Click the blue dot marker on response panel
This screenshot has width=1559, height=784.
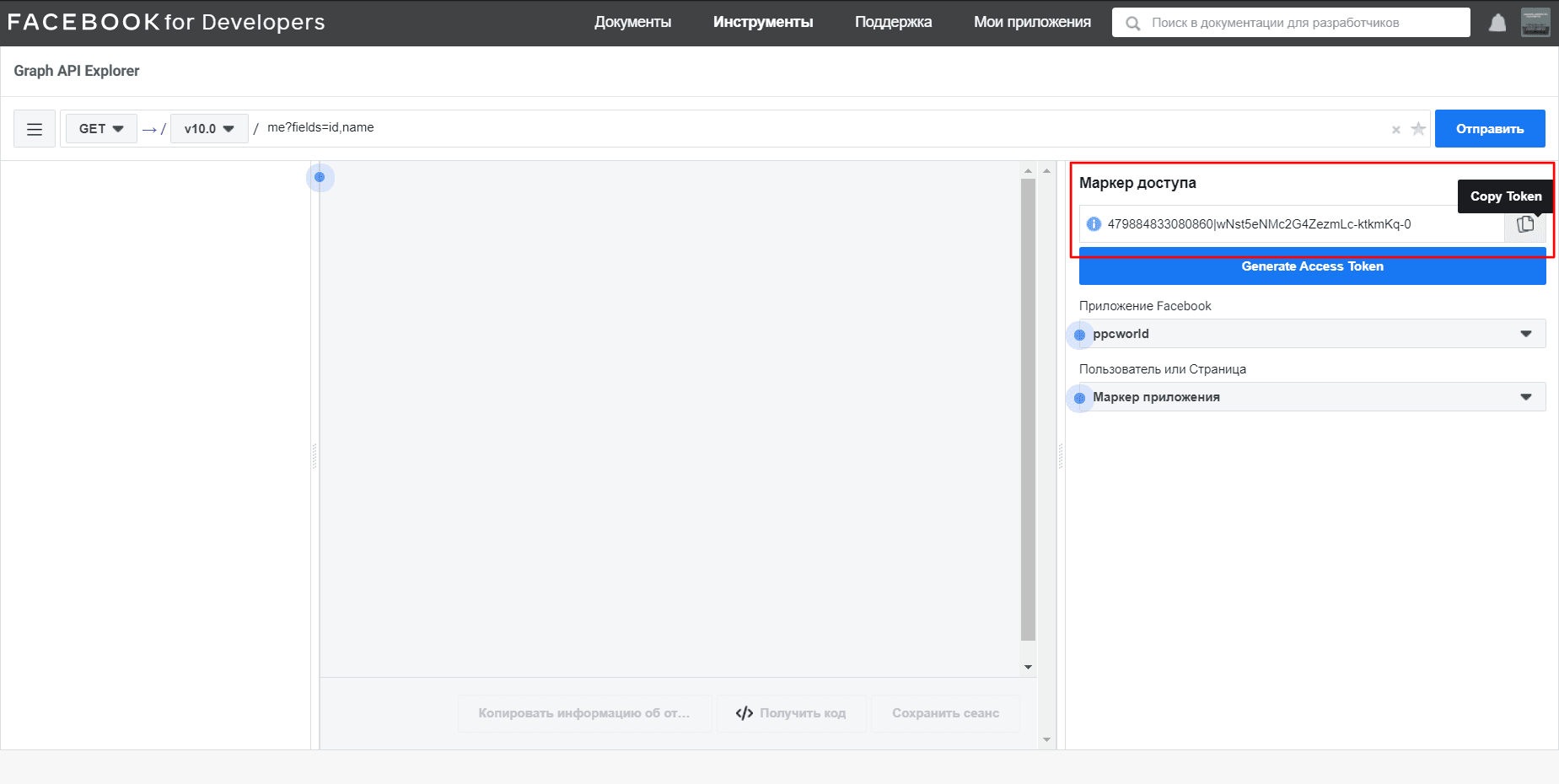(x=320, y=177)
